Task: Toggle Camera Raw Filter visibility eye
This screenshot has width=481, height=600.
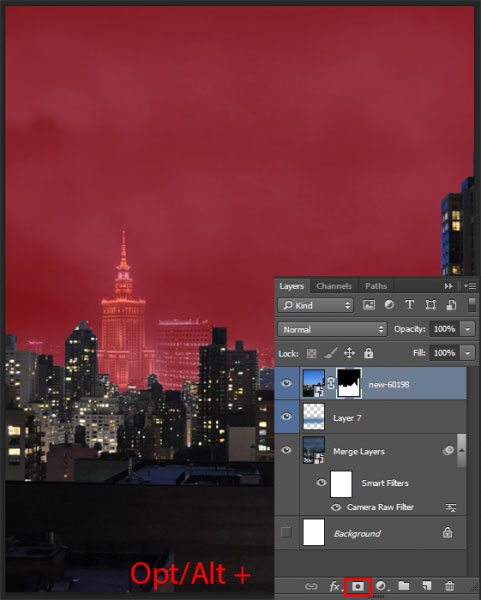Action: (336, 507)
